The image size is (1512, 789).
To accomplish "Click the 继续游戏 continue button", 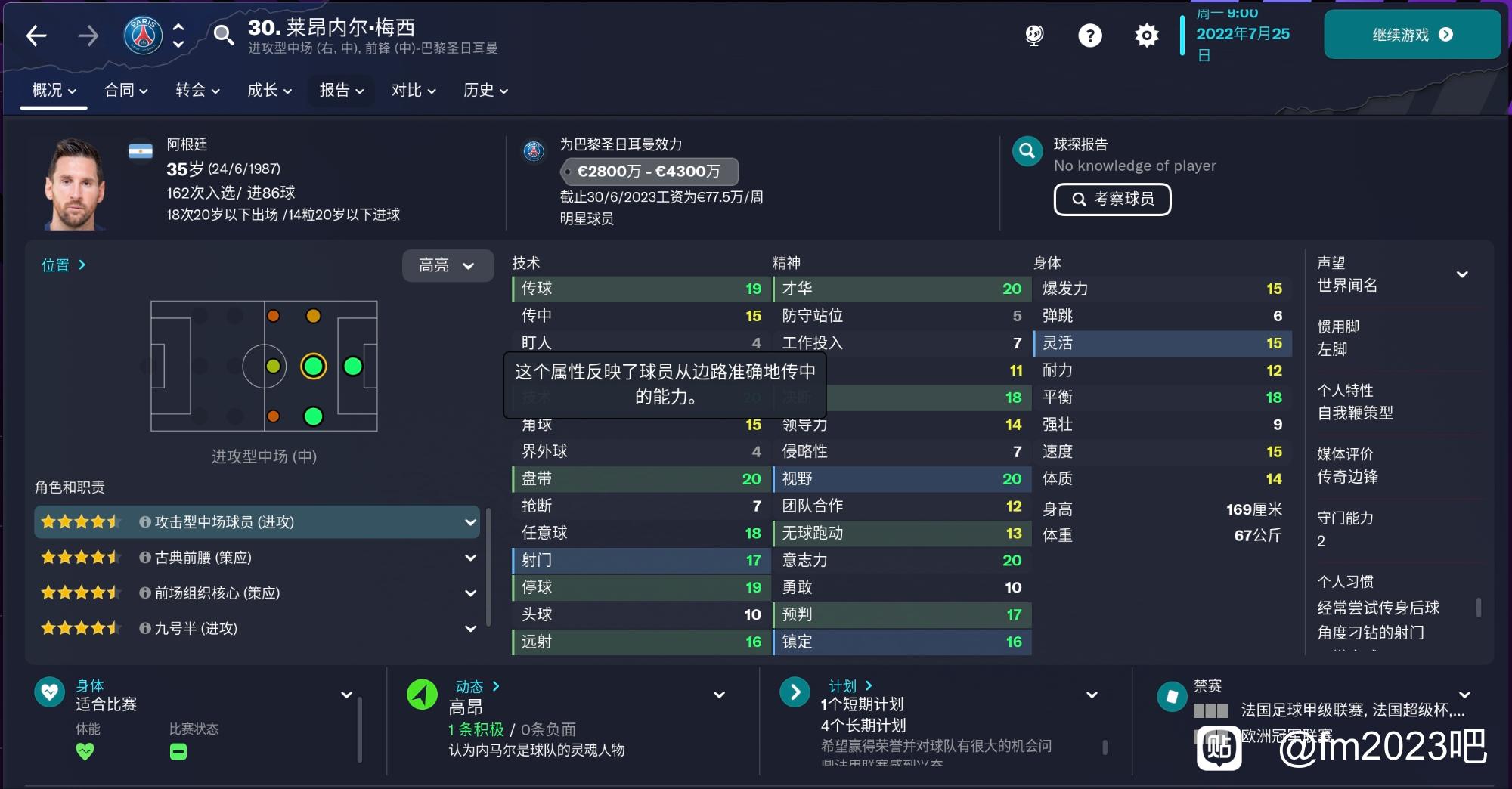I will click(1411, 35).
